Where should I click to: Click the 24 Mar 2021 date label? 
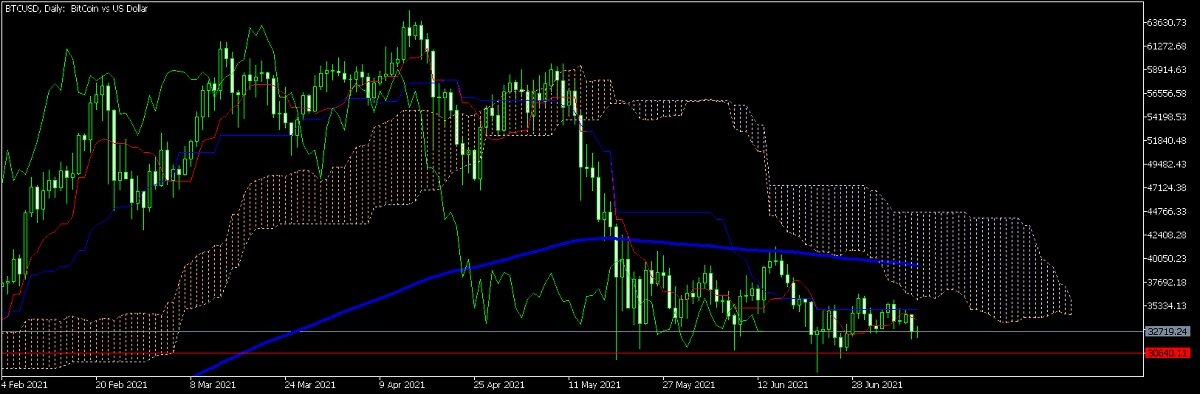click(x=307, y=384)
